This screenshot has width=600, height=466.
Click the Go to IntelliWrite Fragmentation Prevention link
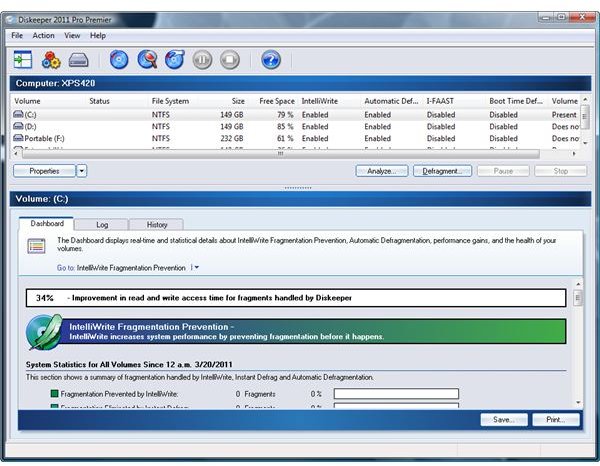click(x=131, y=268)
